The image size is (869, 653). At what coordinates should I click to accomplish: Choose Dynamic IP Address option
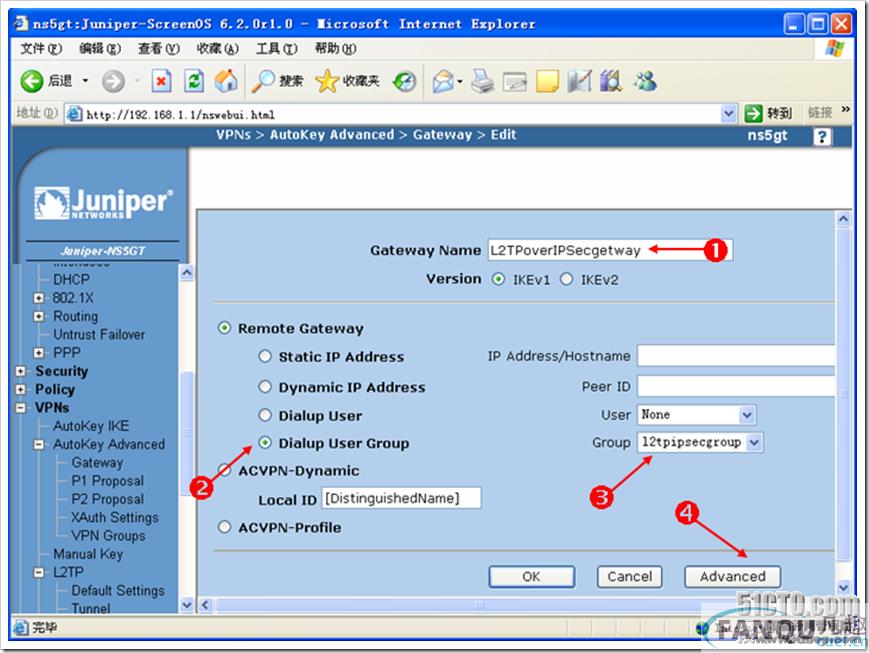point(265,386)
